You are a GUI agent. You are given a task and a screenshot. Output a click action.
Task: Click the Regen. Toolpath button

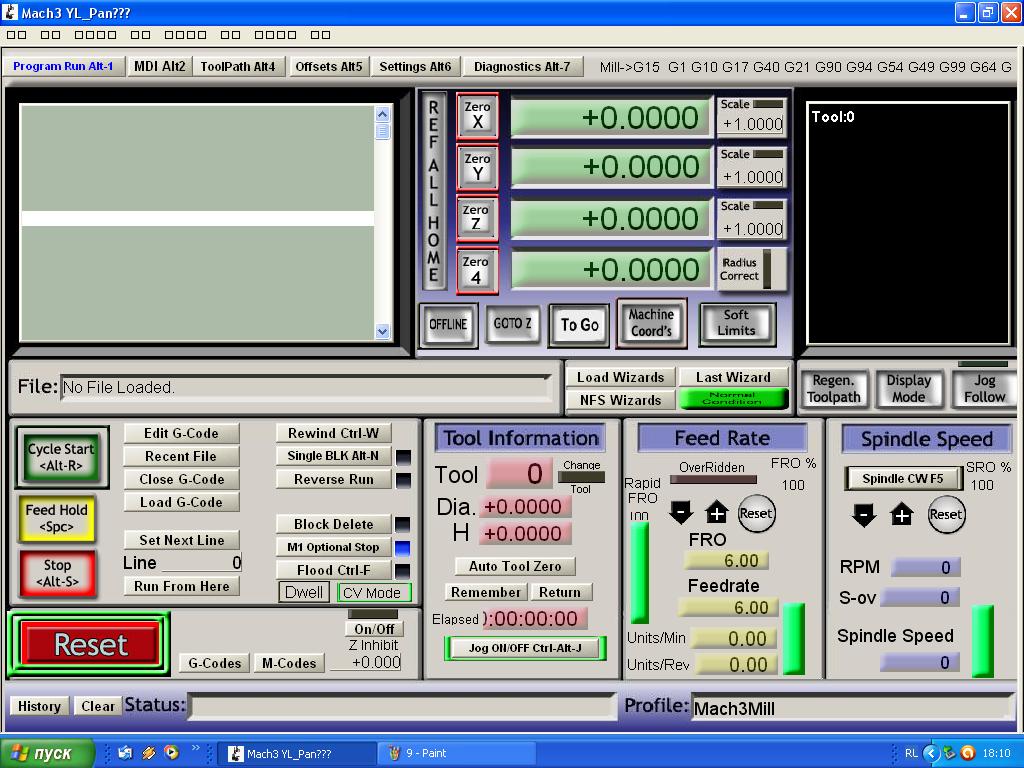click(x=833, y=389)
